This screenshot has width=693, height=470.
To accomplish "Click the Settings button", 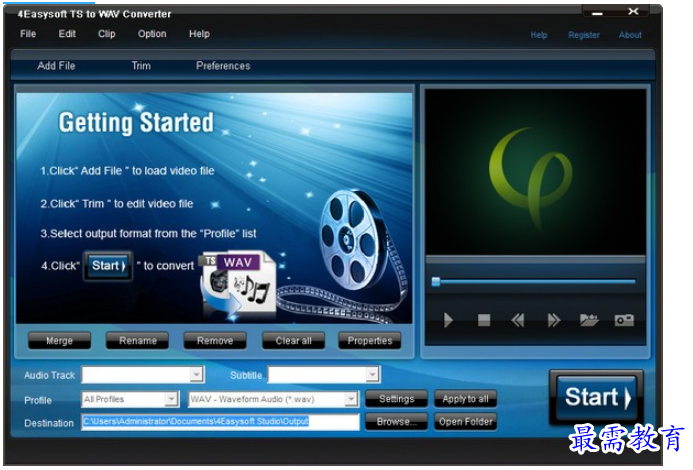I will 396,399.
